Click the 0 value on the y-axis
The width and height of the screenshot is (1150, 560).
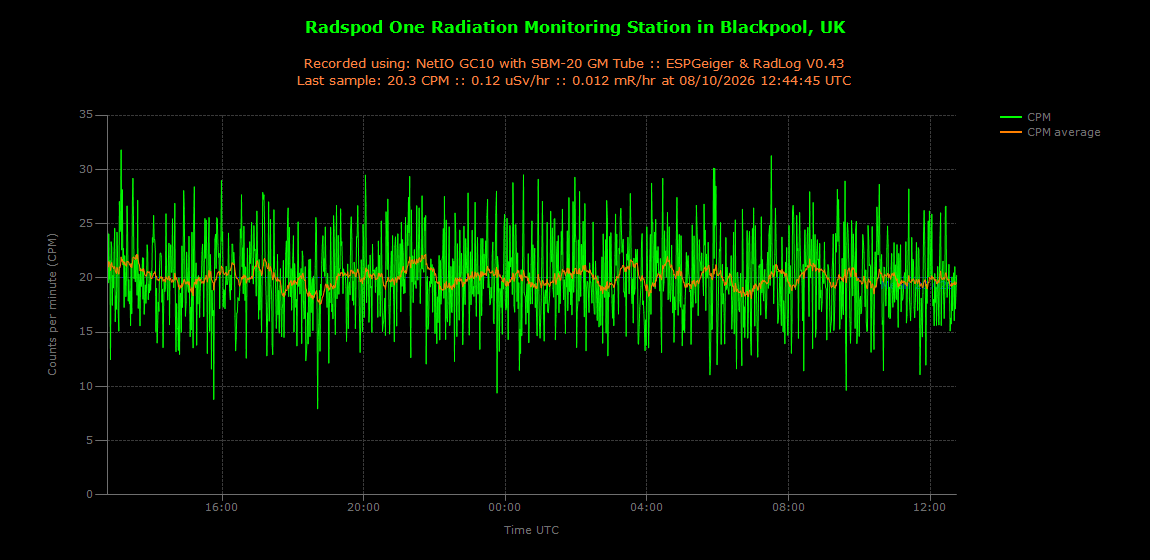tap(90, 495)
